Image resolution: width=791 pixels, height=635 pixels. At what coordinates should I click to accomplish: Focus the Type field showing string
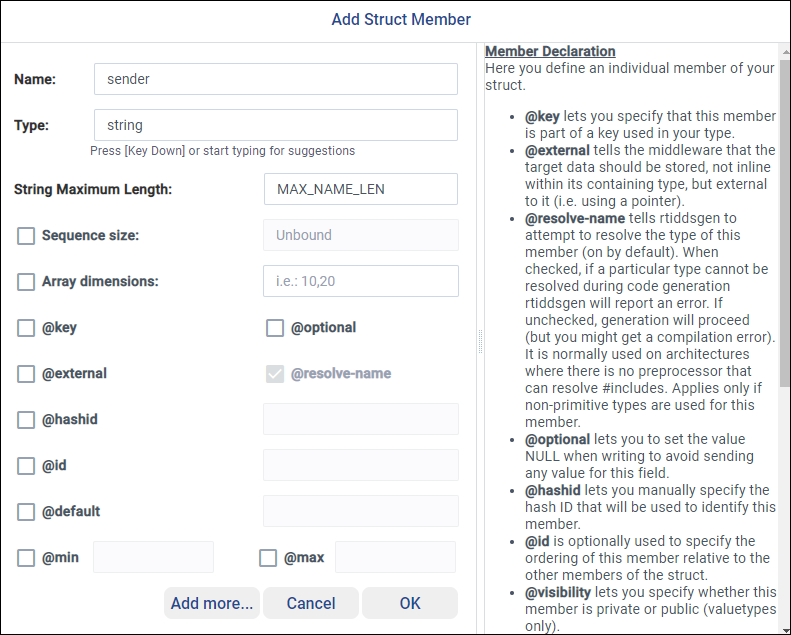pyautogui.click(x=275, y=125)
